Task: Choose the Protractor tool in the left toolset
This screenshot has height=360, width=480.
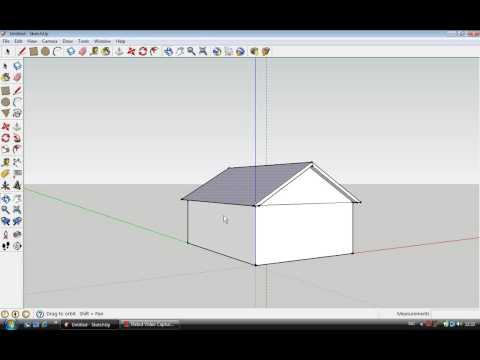Action: point(5,174)
